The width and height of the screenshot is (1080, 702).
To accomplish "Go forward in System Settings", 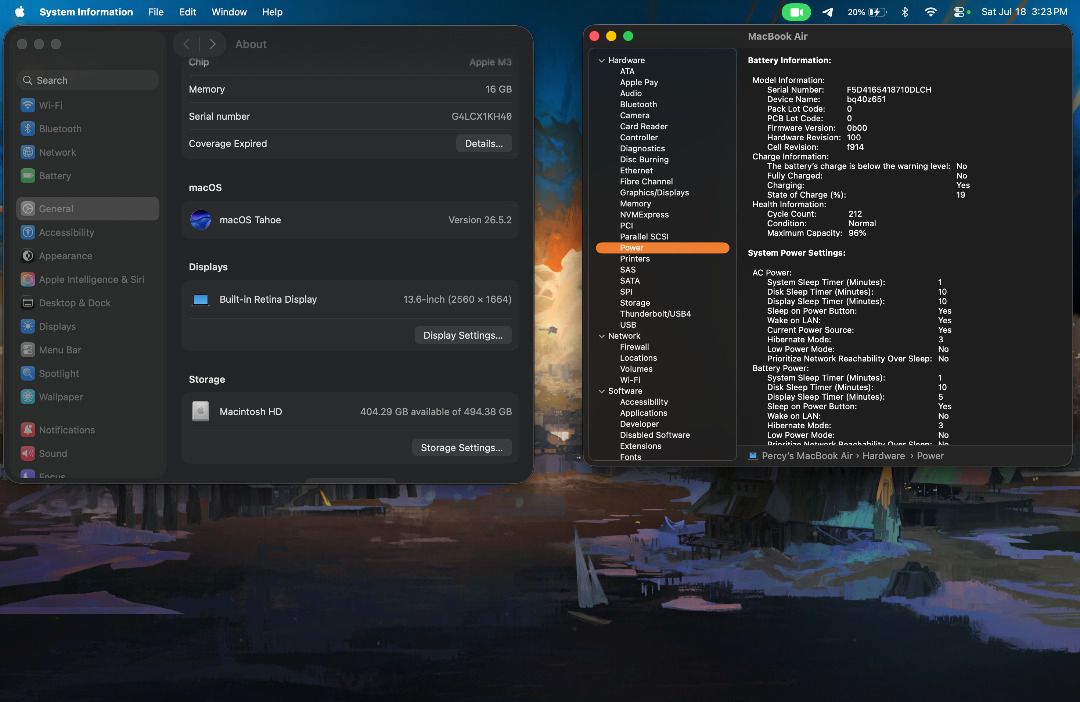I will [212, 44].
